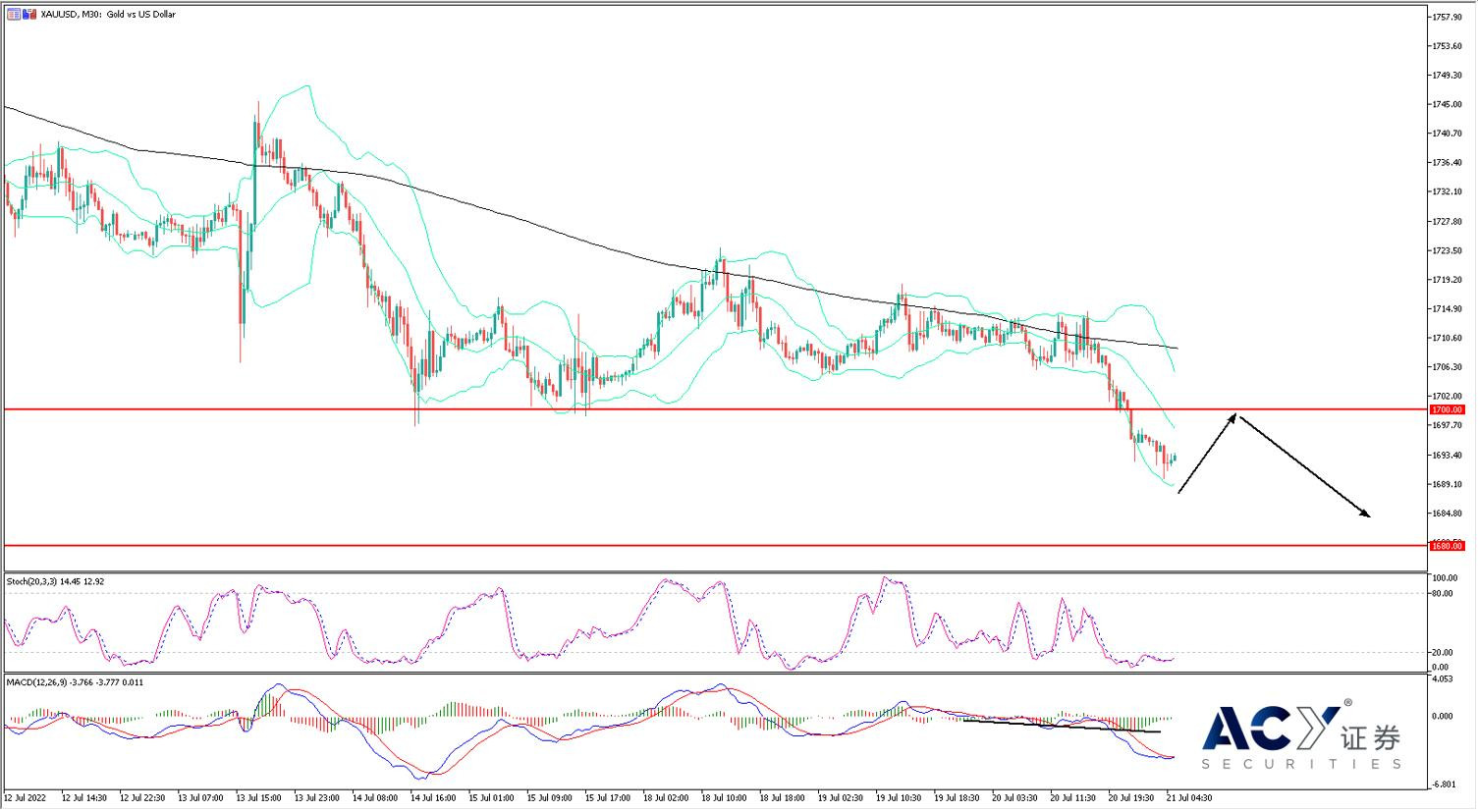Click the '18 Jul 10:00' time label

click(x=724, y=798)
